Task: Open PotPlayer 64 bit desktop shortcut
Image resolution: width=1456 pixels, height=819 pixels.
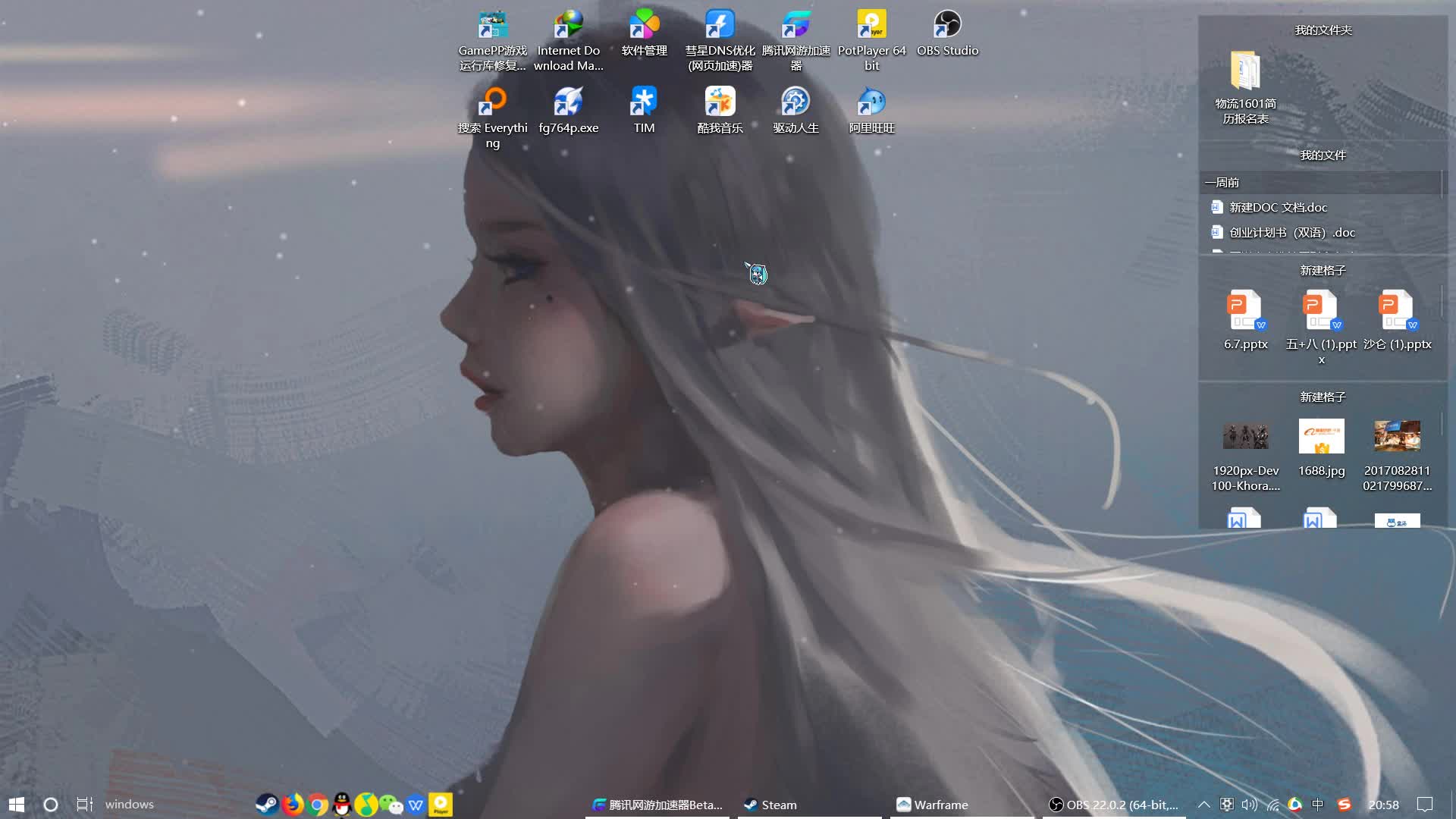Action: 872,41
